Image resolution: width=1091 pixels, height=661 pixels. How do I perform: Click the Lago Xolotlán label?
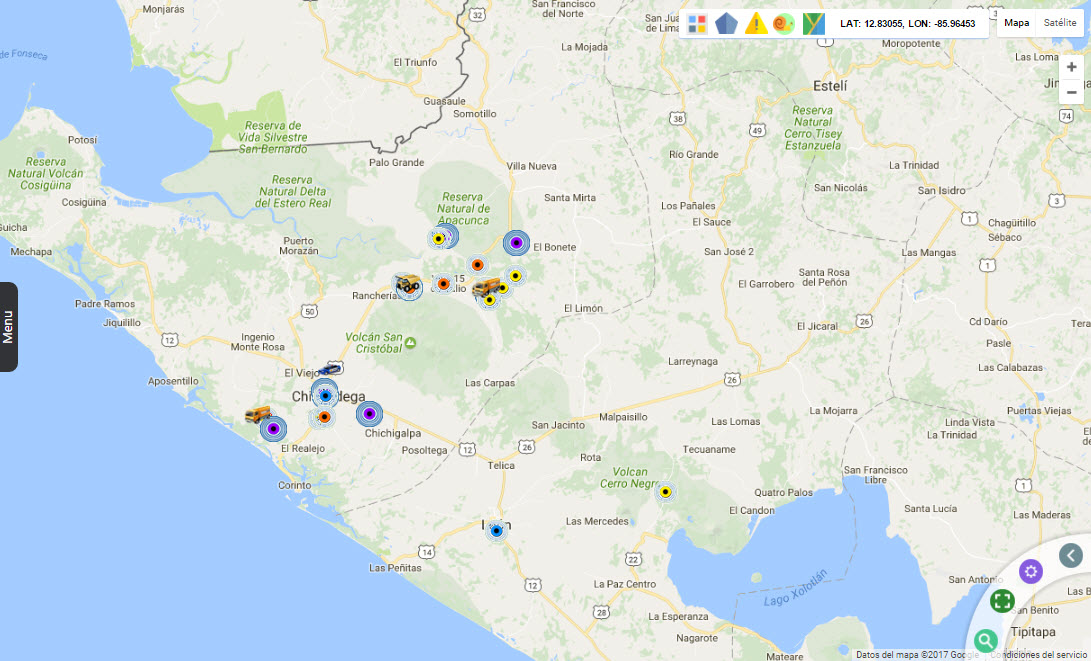tap(796, 589)
